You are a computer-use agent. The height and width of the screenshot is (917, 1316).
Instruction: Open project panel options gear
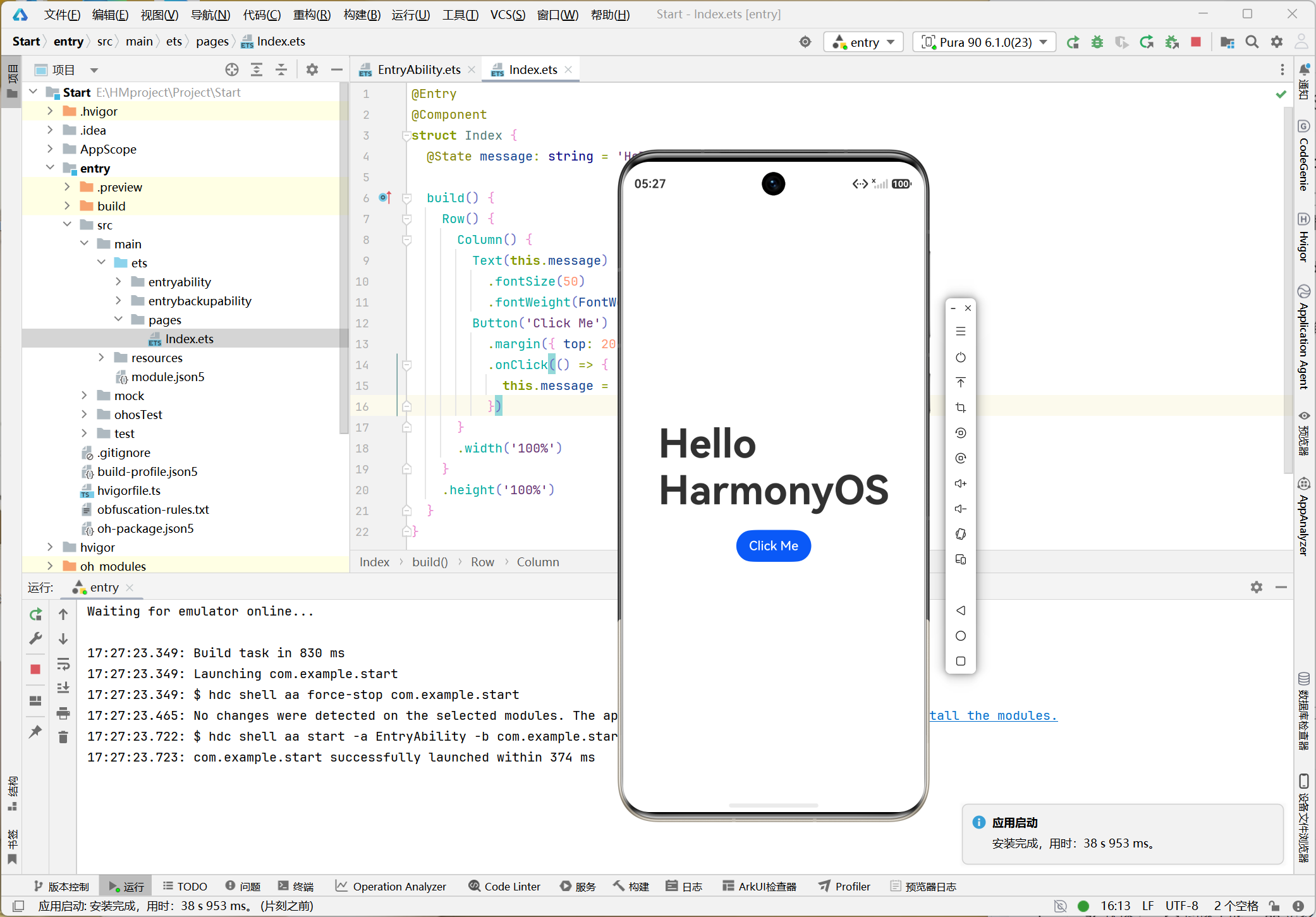click(x=312, y=70)
